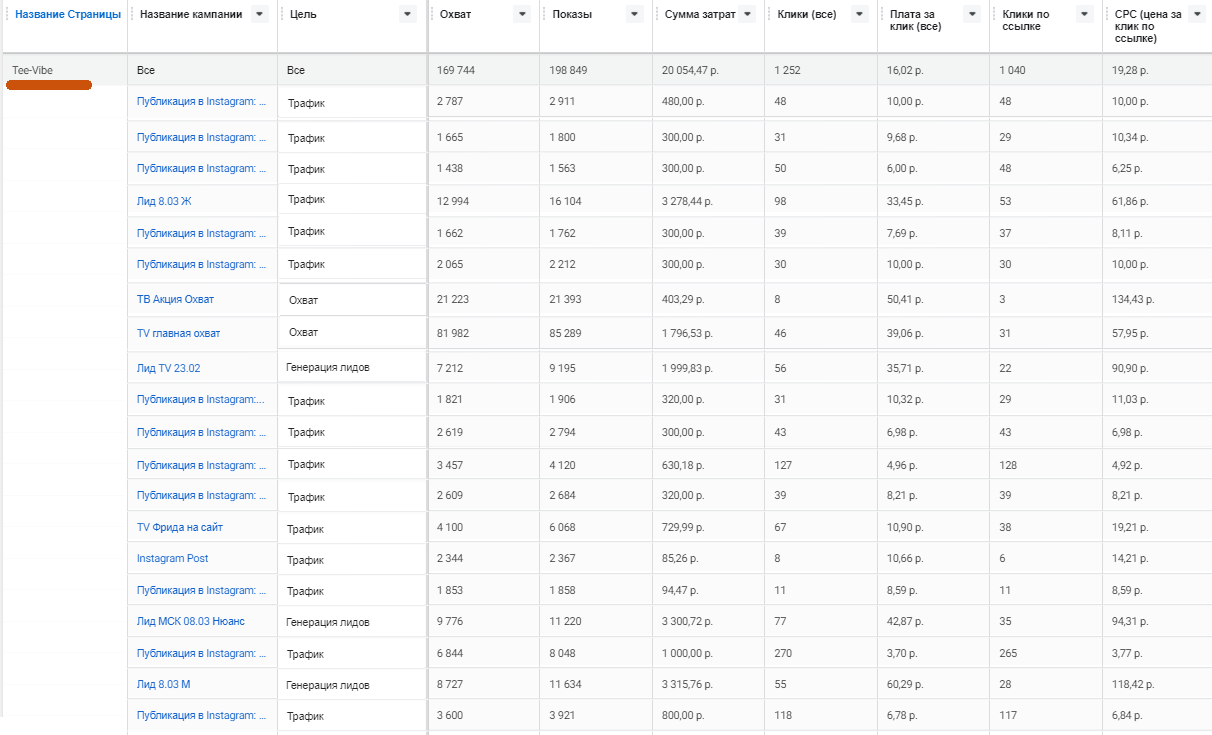This screenshot has height=735, width=1212.
Task: Open the Цель column filter dropdown
Action: (407, 15)
